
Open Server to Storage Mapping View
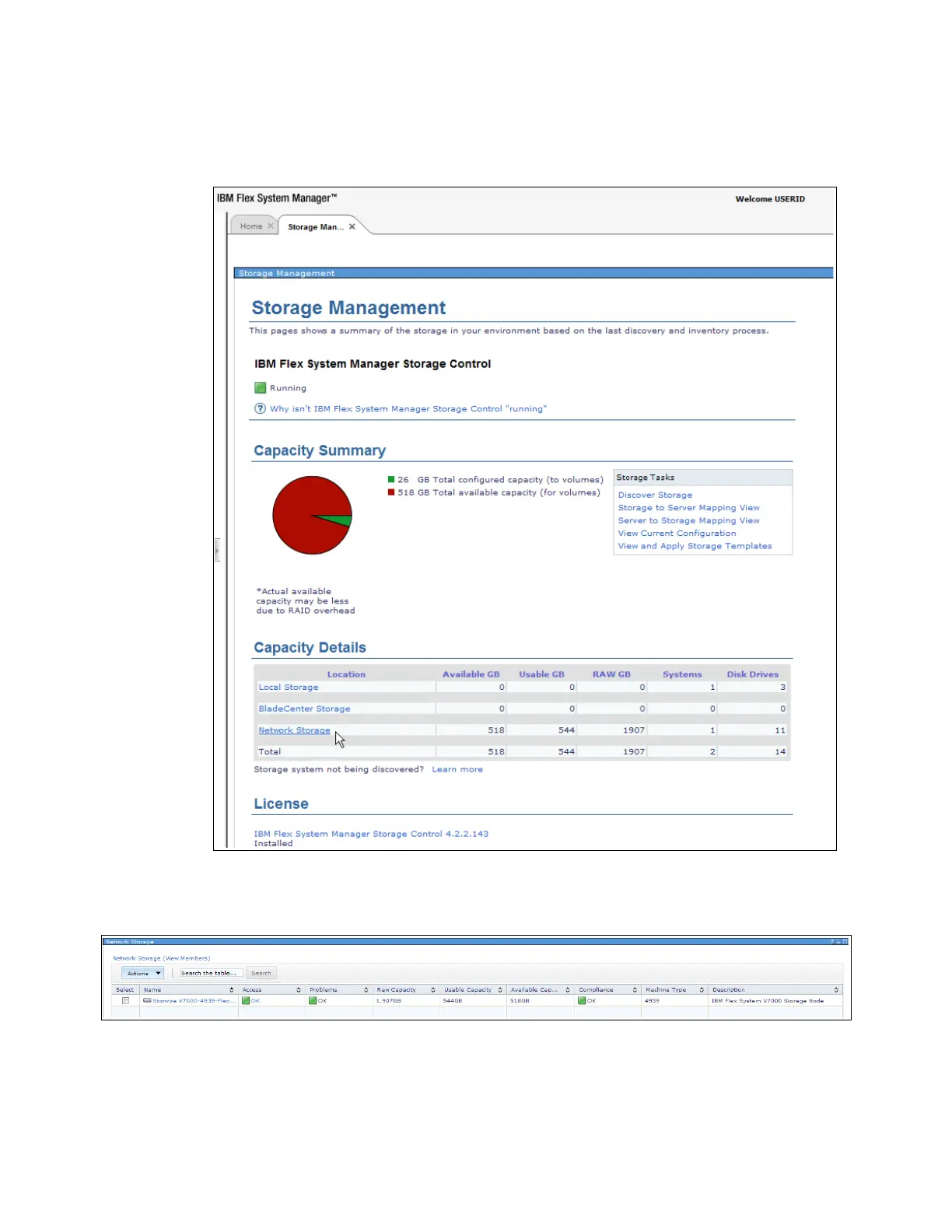[688, 520]
